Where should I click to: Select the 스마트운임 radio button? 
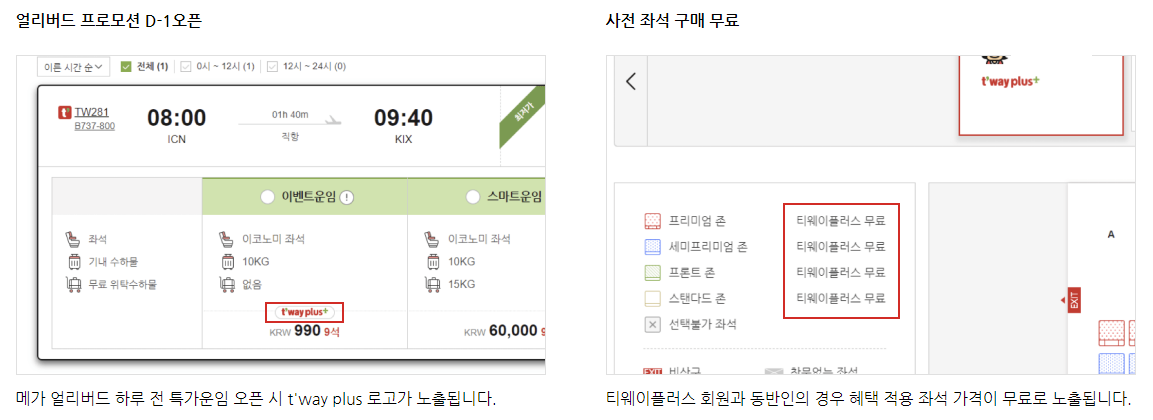click(473, 197)
